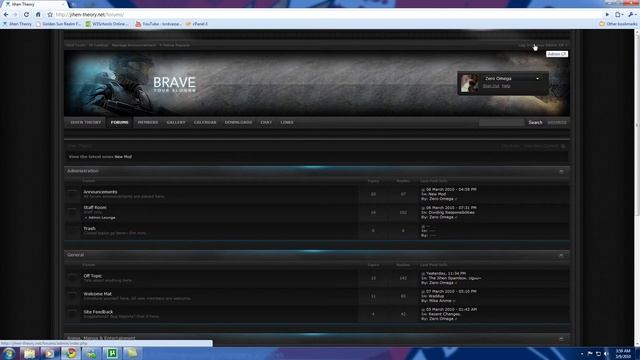Screen dimensions: 640x360
Task: Reload the page with the refresh icon
Action: 27,15
